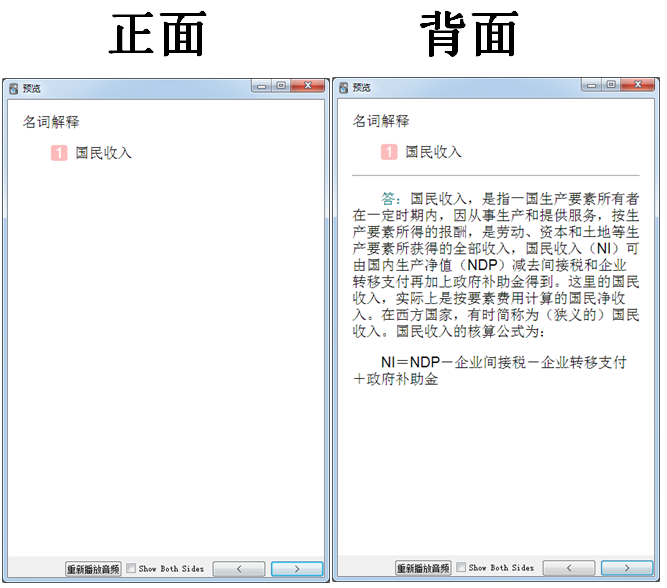667x588 pixels.
Task: Click the pink number 1 badge in left window
Action: click(59, 153)
